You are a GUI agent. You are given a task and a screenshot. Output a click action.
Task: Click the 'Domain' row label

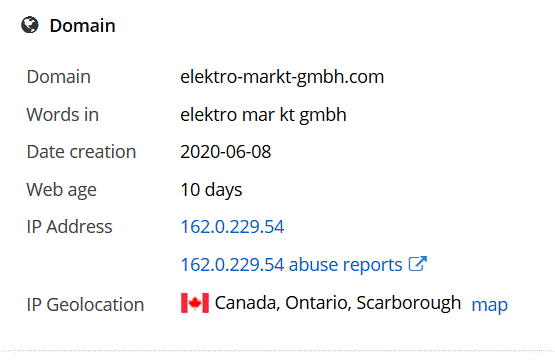click(58, 77)
